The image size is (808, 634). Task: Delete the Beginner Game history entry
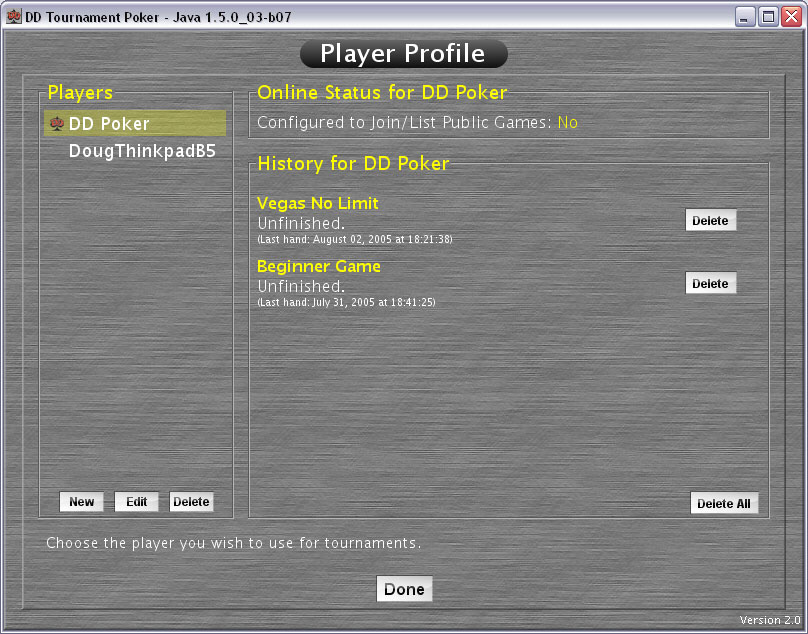pos(710,283)
